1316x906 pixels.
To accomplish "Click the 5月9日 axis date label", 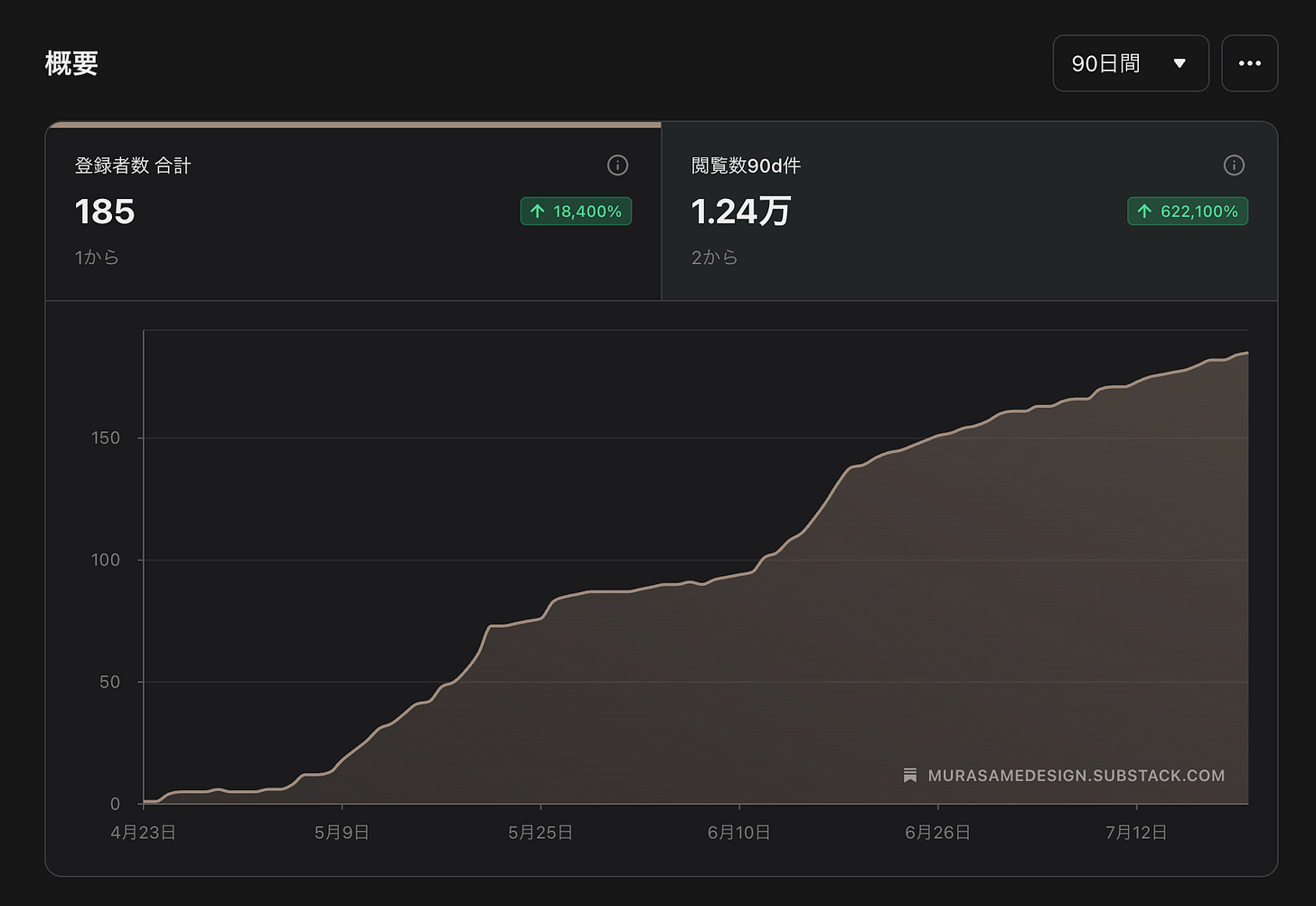I will (342, 832).
